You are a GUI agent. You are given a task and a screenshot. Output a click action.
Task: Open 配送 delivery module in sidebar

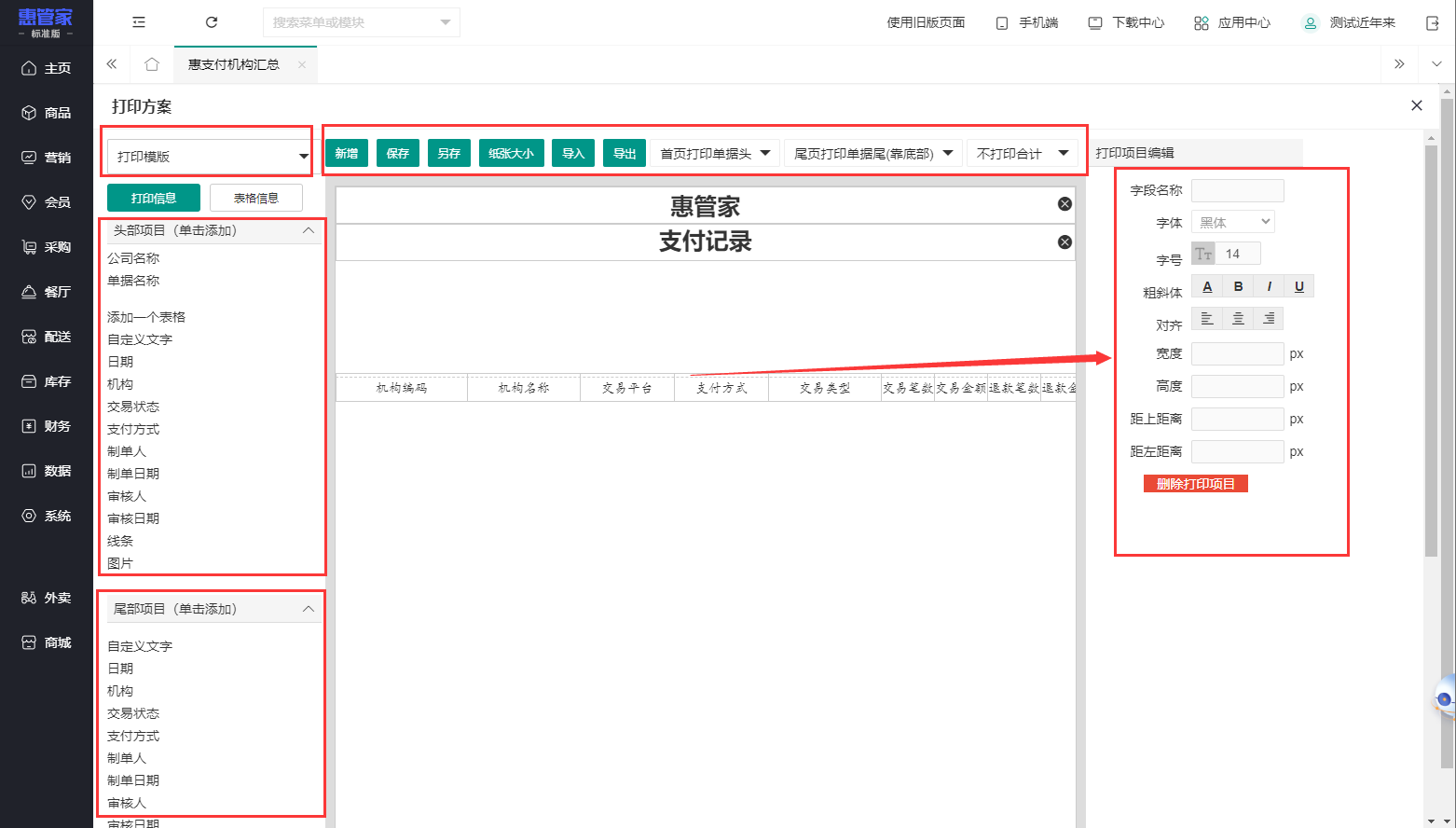(46, 337)
